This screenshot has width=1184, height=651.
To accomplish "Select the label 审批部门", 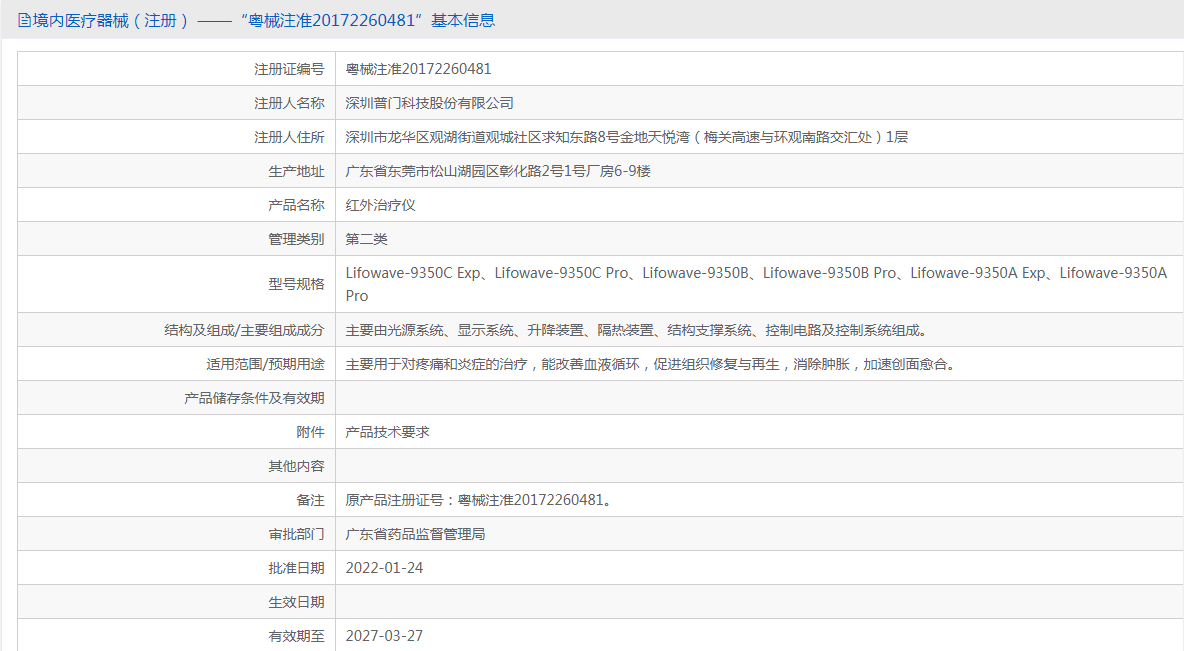I will tap(296, 534).
